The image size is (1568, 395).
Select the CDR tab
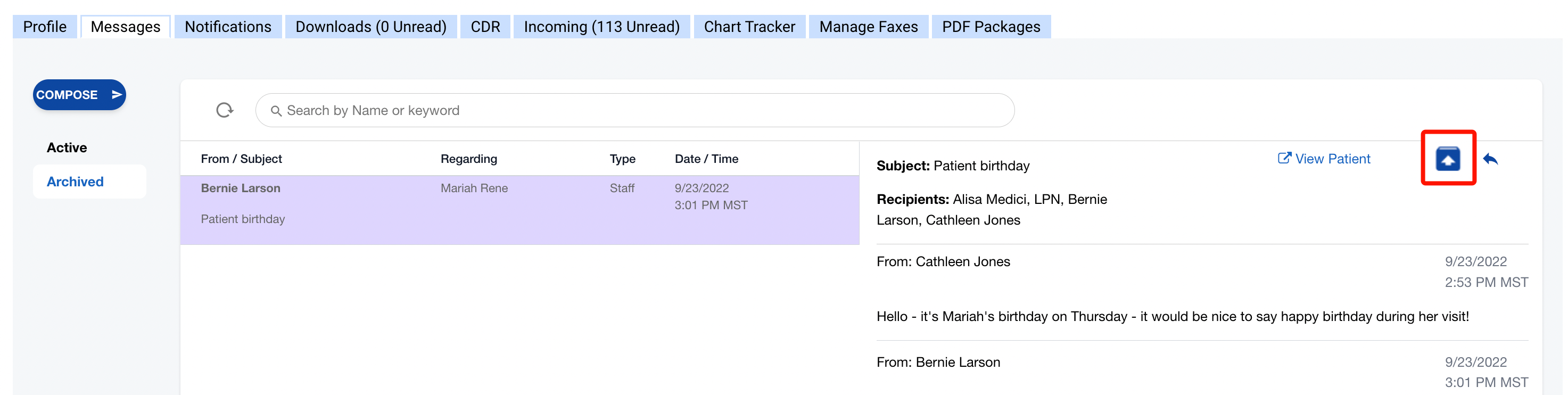tap(485, 27)
